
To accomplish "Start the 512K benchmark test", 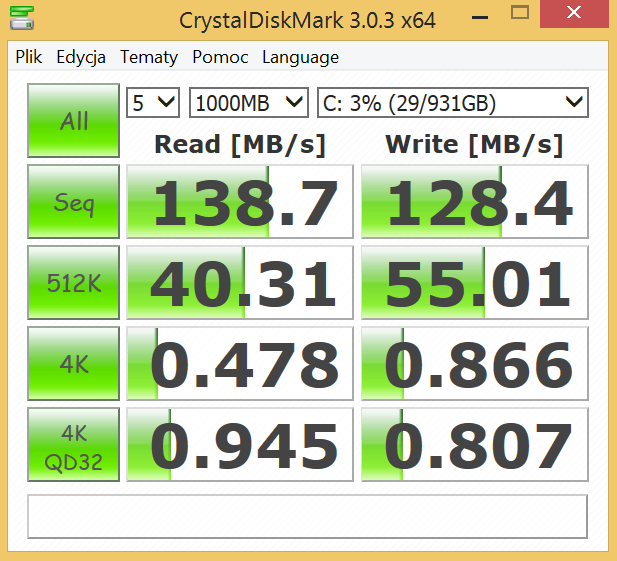I will coord(74,282).
